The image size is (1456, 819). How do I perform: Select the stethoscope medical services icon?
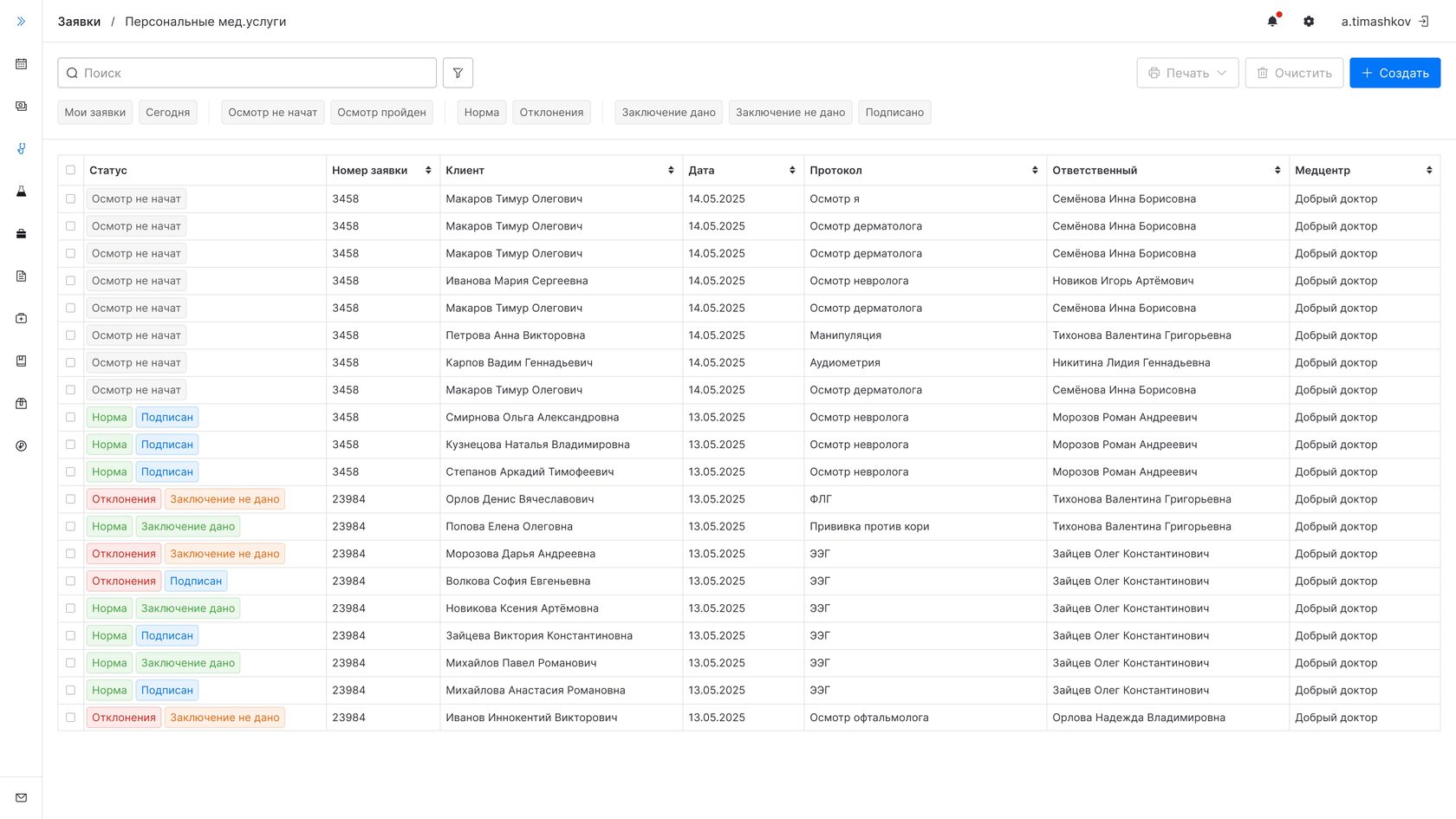tap(21, 149)
